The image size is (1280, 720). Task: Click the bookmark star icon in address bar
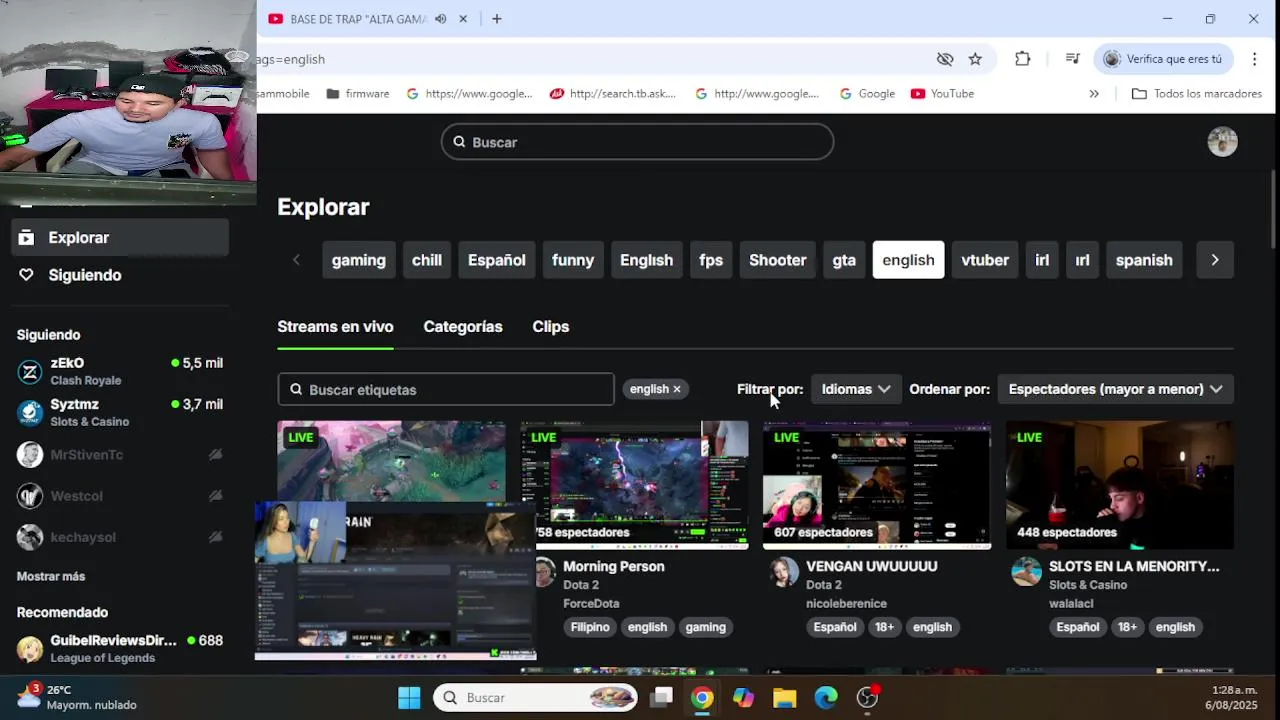point(975,59)
